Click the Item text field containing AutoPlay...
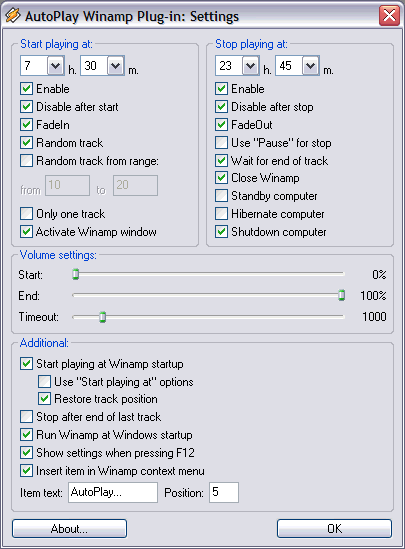 [113, 492]
